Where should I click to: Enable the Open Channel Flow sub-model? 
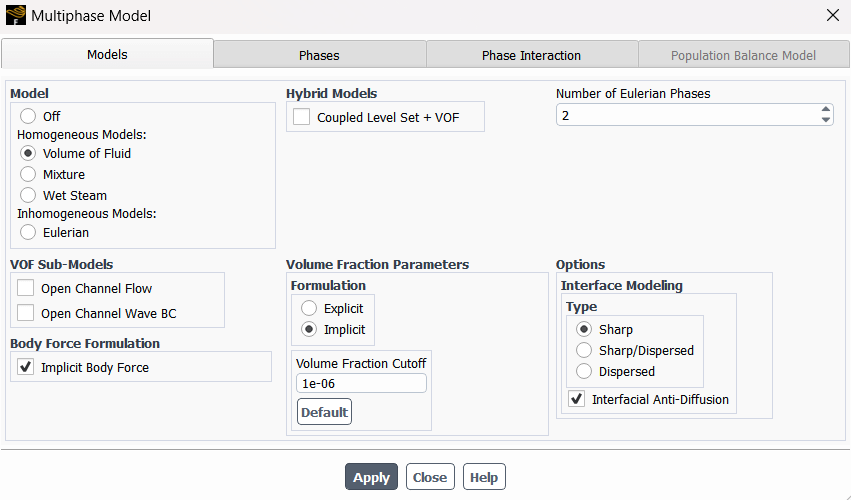pos(26,288)
